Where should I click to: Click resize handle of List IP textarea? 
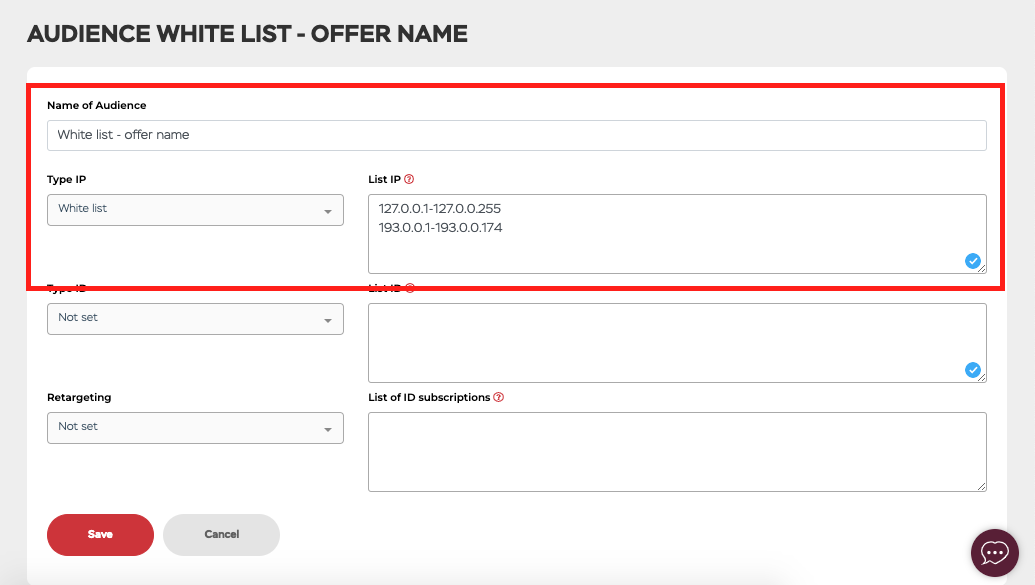(x=982, y=269)
